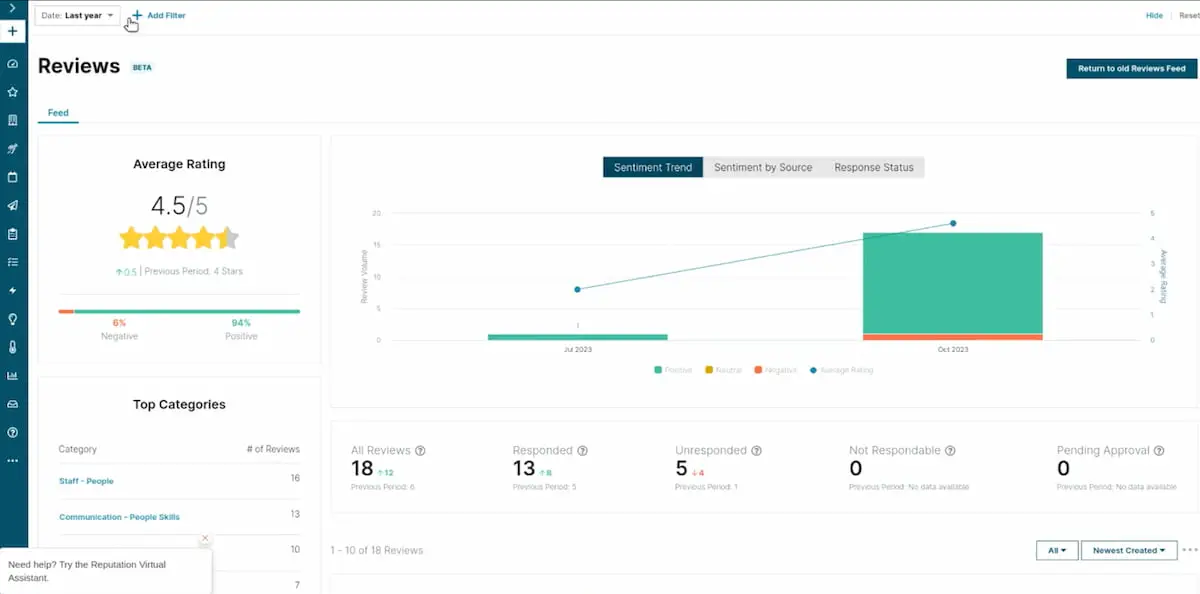Open the Date Last year dropdown

point(77,15)
